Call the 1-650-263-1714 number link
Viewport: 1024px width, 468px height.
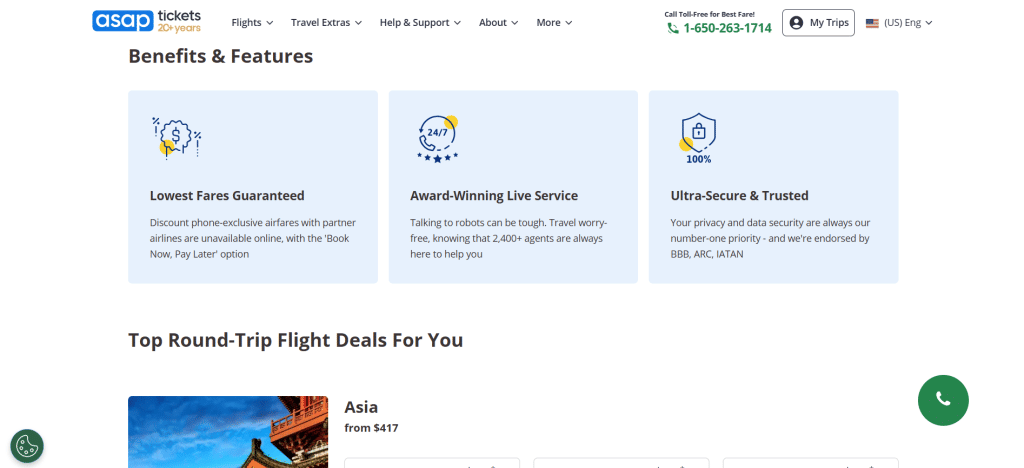727,28
